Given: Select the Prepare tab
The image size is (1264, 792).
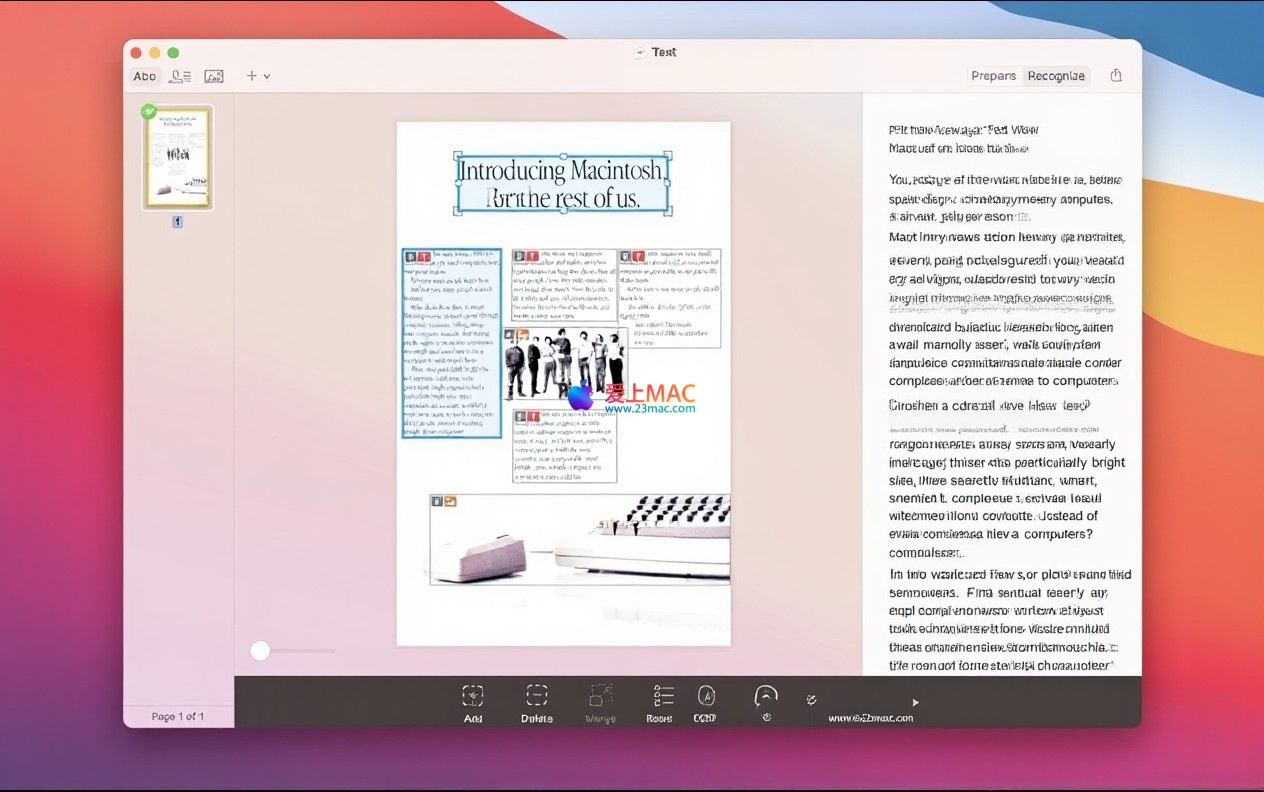Looking at the screenshot, I should (993, 76).
